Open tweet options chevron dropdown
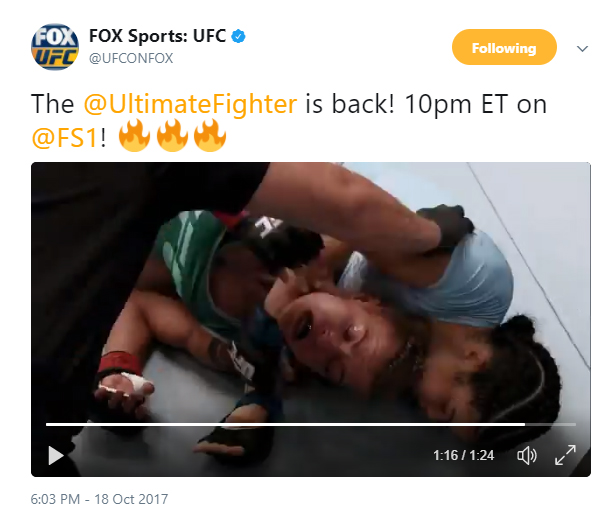This screenshot has width=616, height=521. click(x=582, y=48)
